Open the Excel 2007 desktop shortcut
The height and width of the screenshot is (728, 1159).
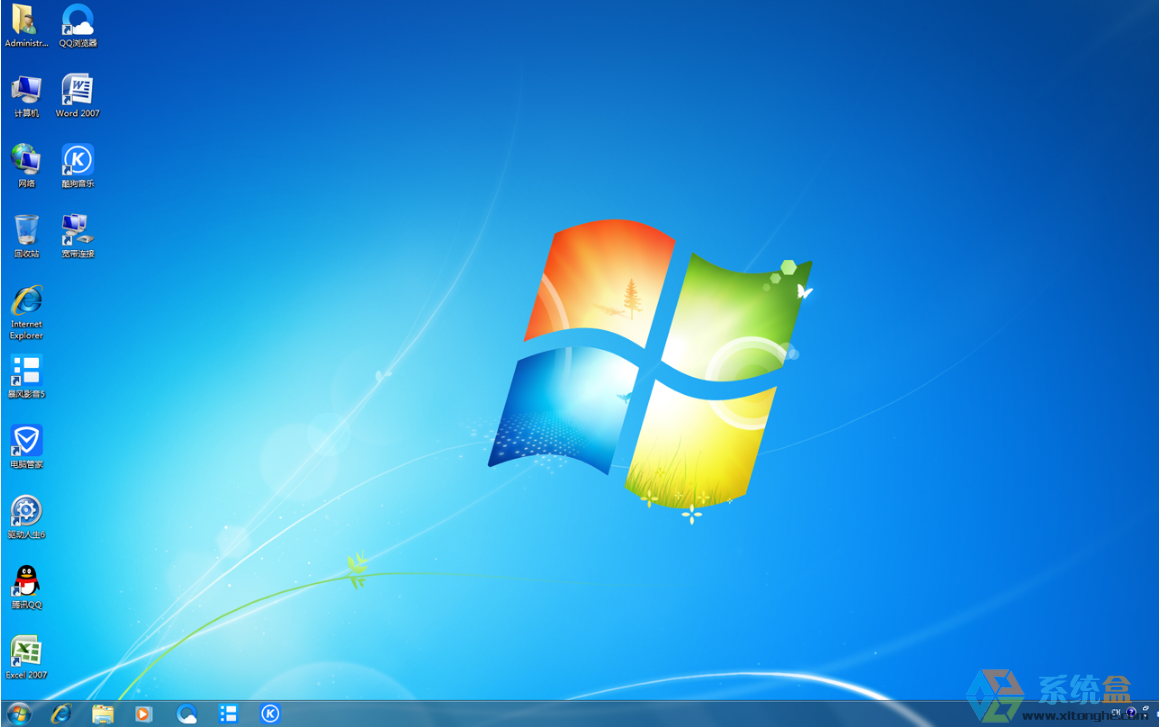26,657
